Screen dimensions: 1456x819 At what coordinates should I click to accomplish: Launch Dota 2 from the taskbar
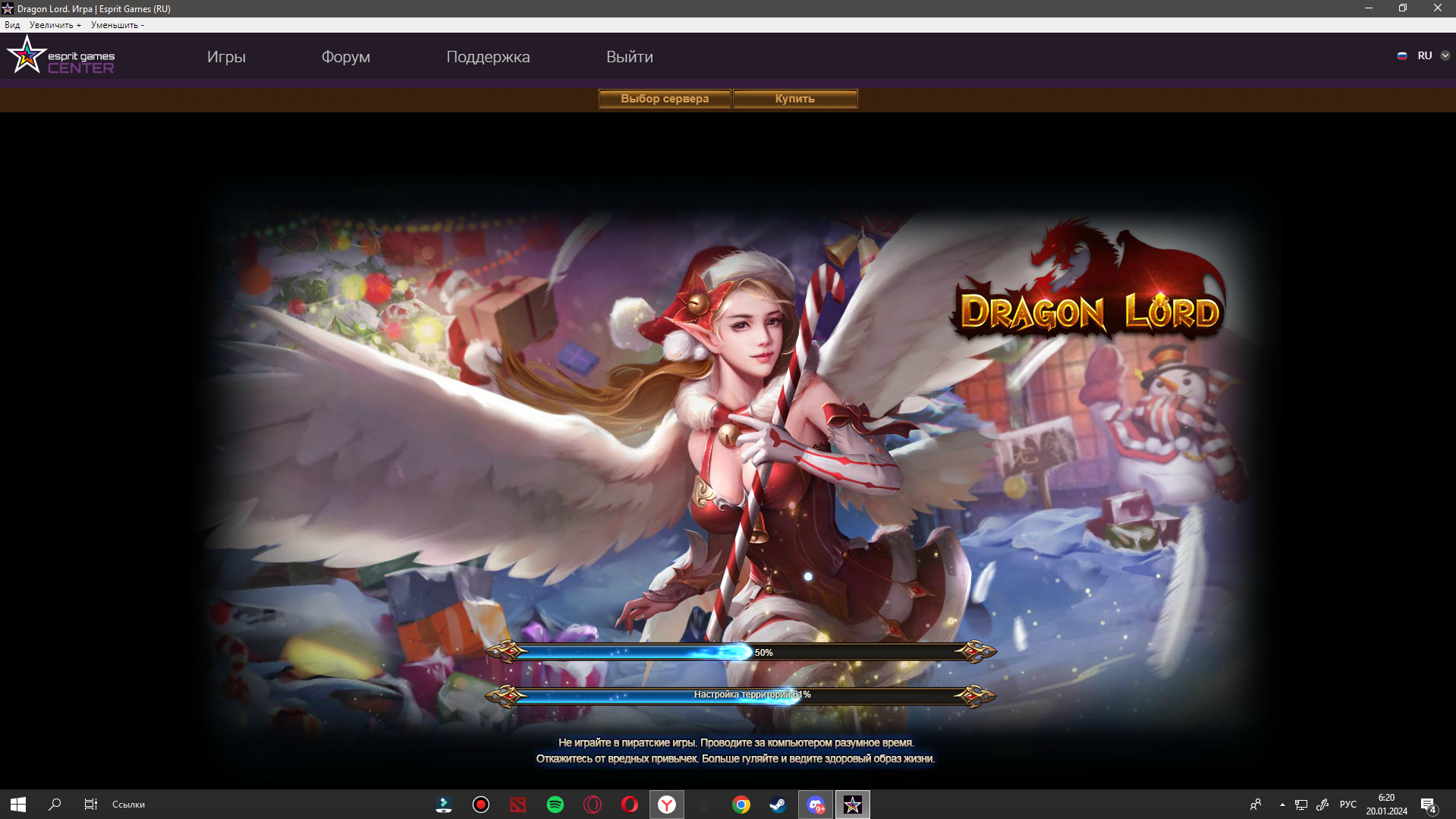(518, 805)
